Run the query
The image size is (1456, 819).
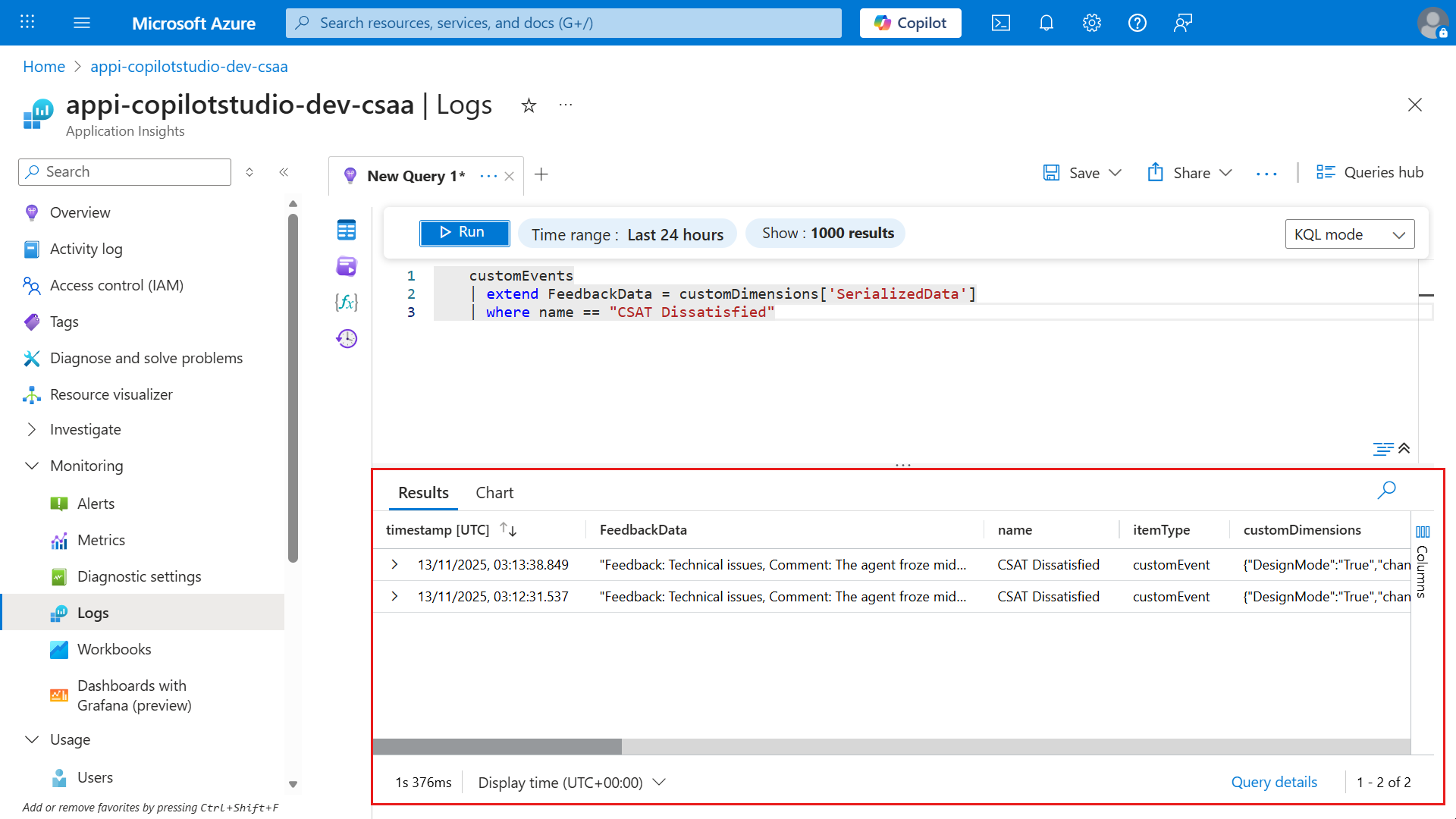tap(464, 233)
